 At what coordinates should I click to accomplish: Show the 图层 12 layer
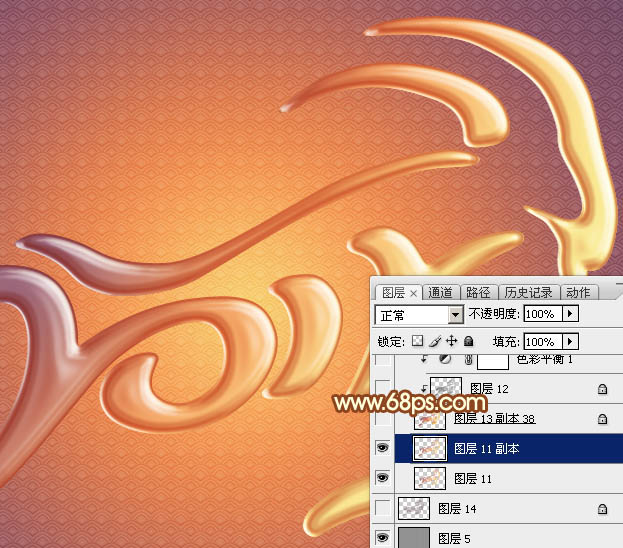382,388
